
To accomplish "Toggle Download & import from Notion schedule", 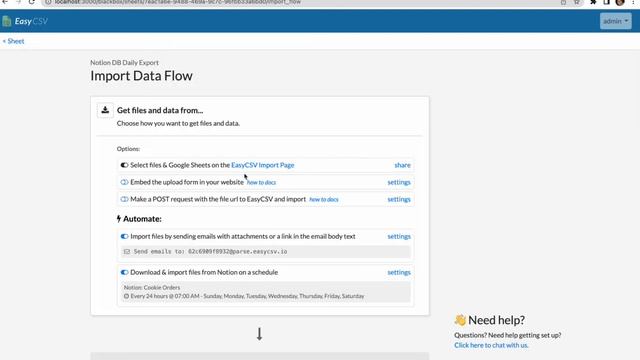I will point(124,273).
